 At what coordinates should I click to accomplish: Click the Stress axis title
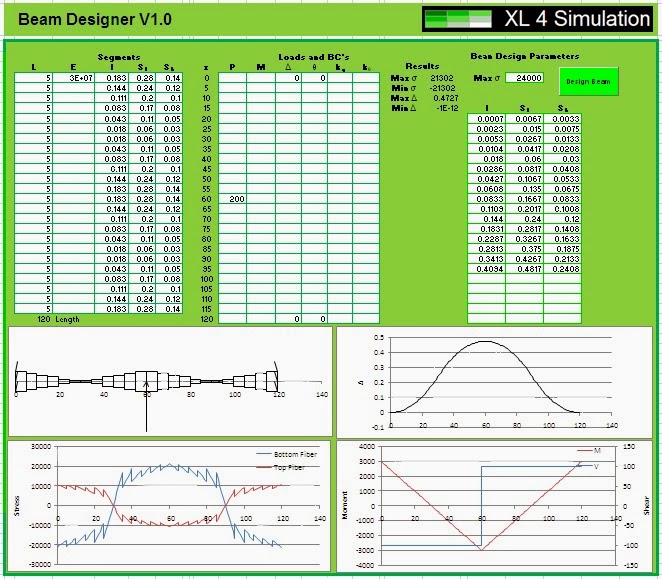[x=17, y=506]
